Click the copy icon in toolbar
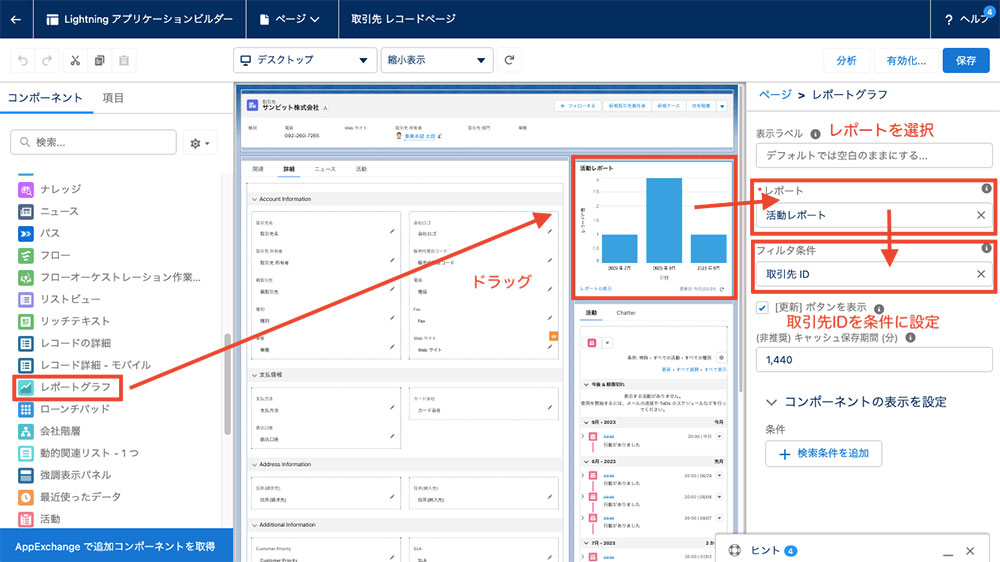The image size is (1000, 562). pyautogui.click(x=99, y=60)
